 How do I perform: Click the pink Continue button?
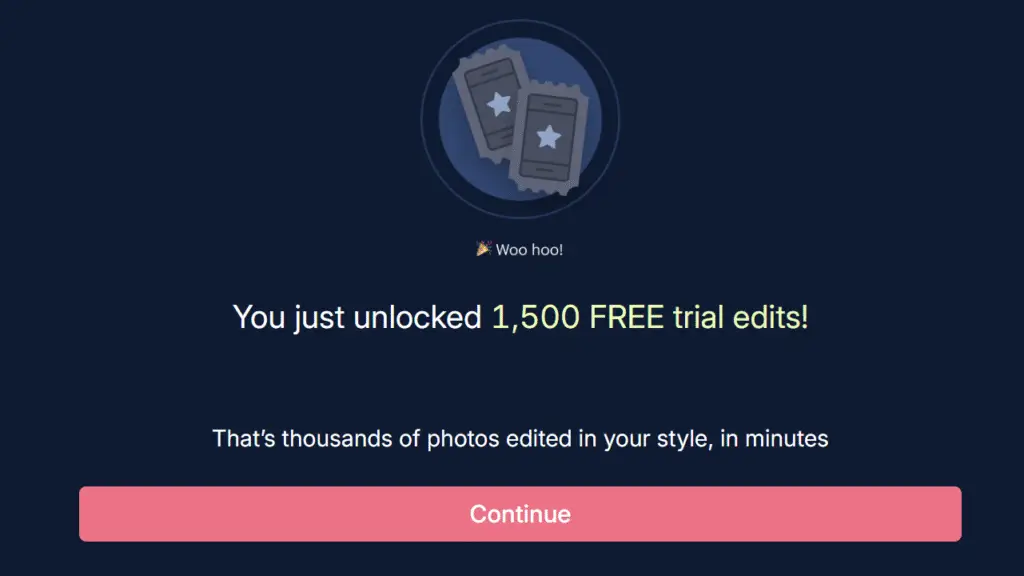[520, 514]
